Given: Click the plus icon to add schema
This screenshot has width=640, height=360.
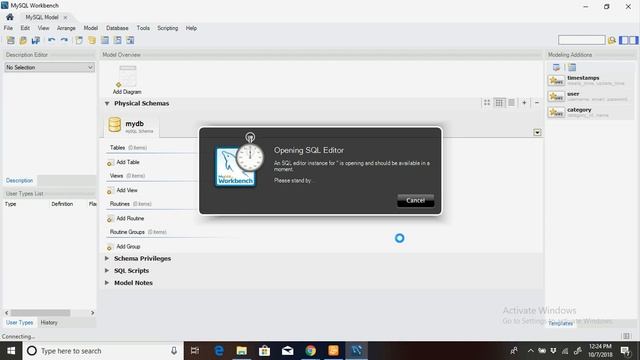Looking at the screenshot, I should 524,103.
